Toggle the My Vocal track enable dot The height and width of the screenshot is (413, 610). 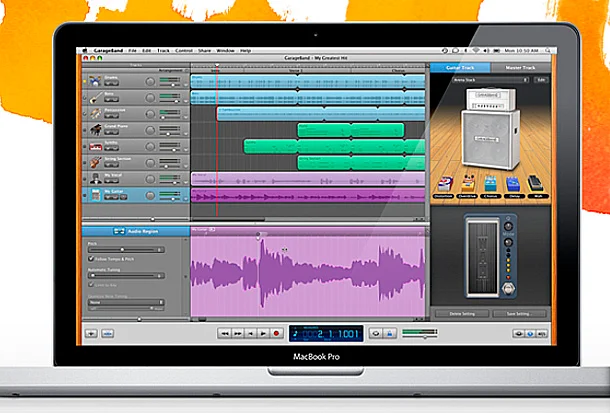coord(84,179)
